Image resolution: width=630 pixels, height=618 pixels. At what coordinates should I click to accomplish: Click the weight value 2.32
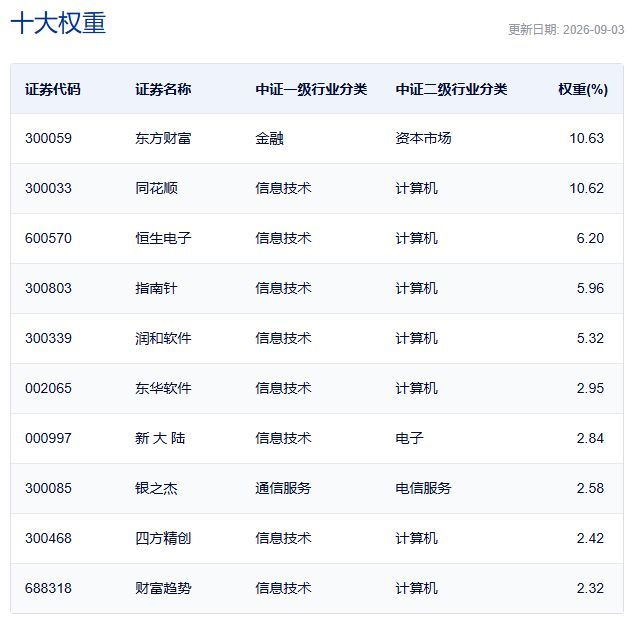click(590, 588)
